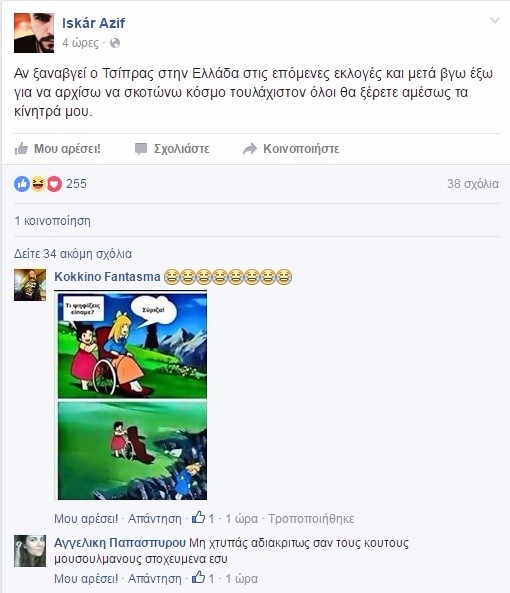
Task: Open Iskár Azif profile picture
Action: coord(34,33)
